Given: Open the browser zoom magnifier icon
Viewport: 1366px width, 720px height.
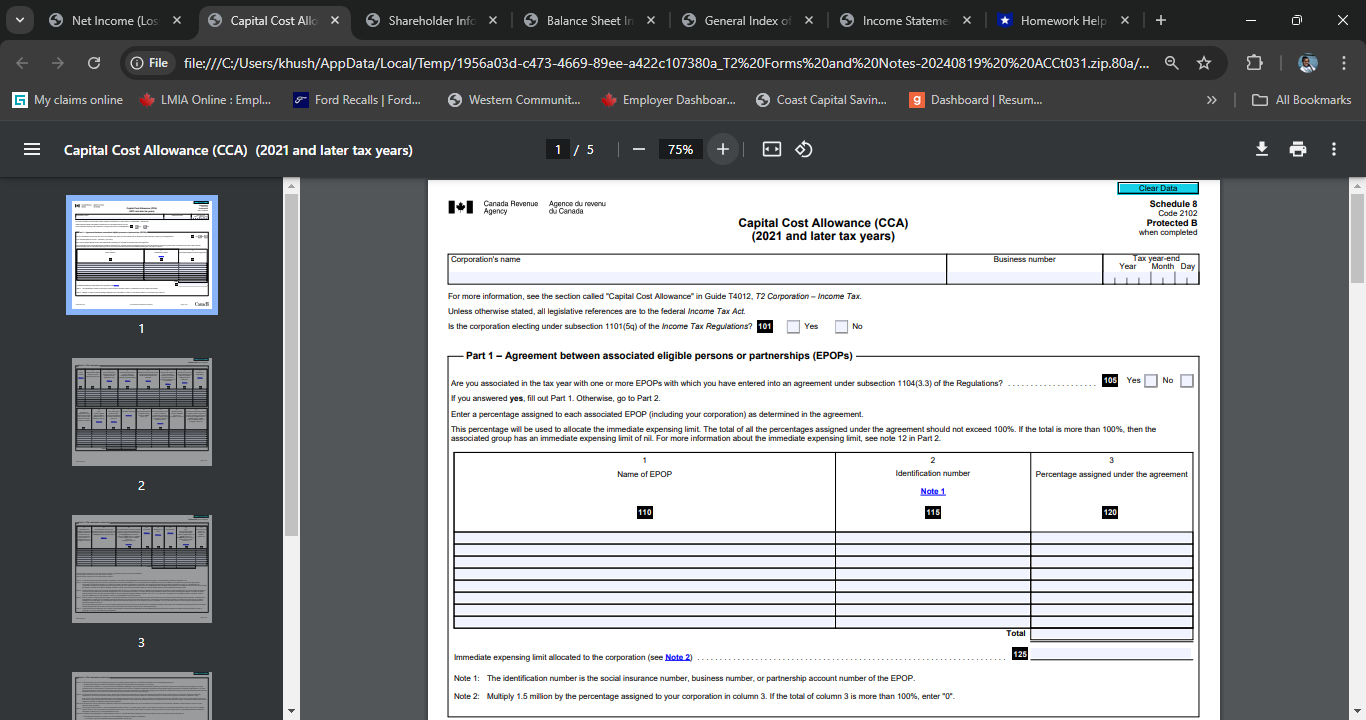Looking at the screenshot, I should pyautogui.click(x=1172, y=63).
